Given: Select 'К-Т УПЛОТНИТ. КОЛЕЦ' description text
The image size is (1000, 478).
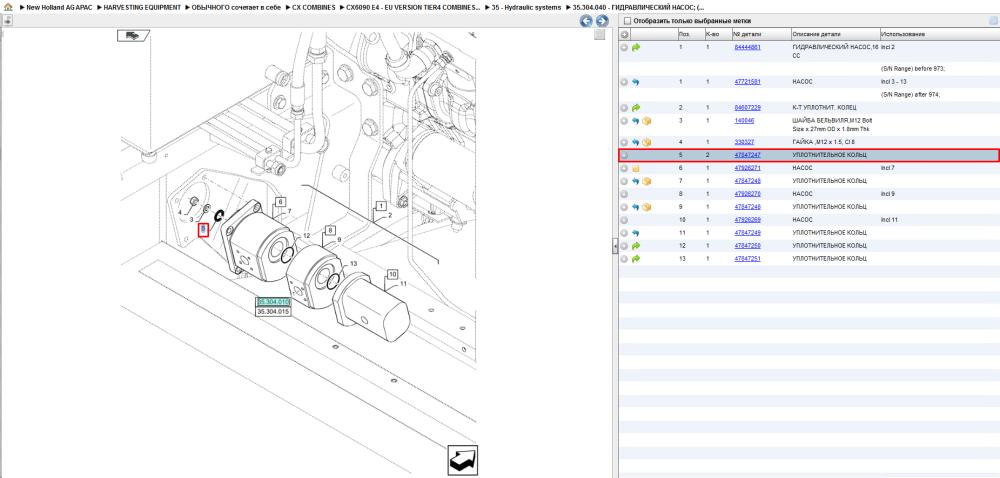Looking at the screenshot, I should (x=824, y=108).
